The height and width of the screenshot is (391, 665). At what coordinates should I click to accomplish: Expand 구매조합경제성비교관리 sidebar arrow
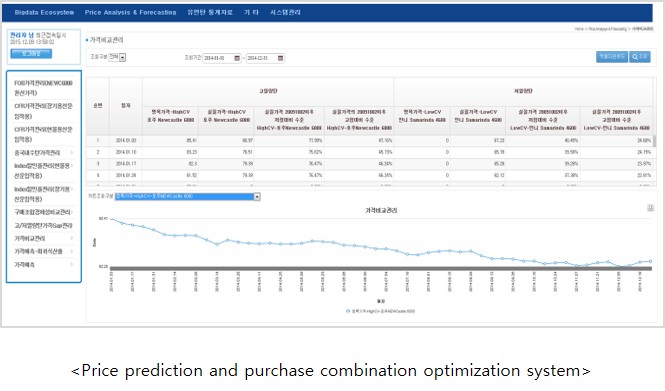click(72, 212)
